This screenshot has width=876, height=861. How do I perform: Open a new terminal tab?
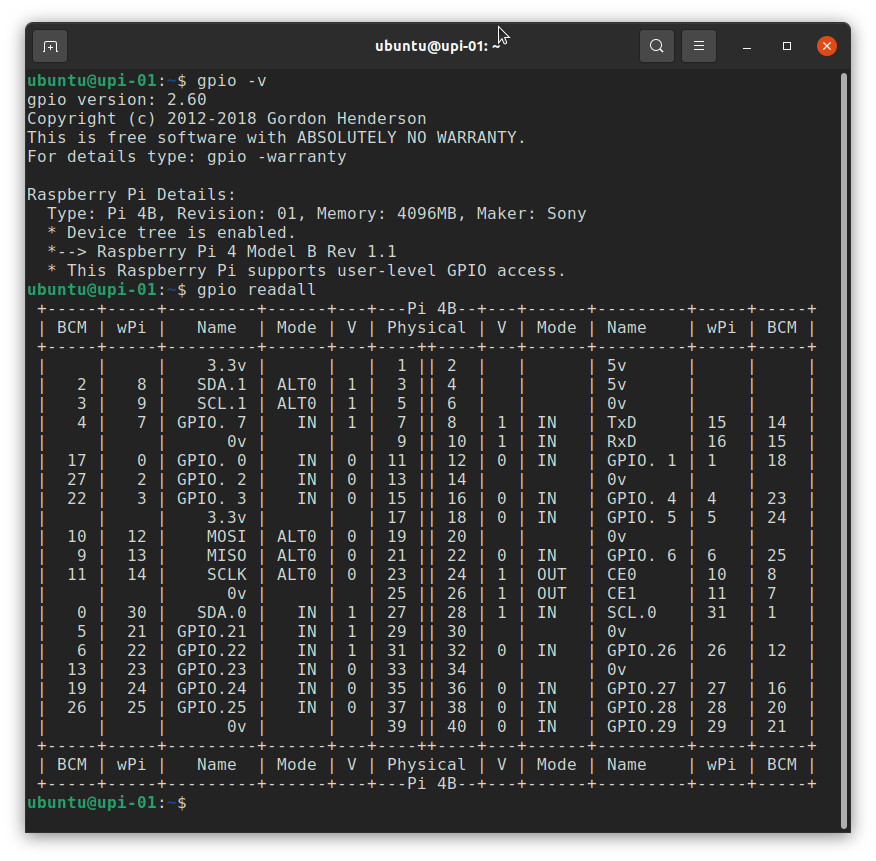tap(50, 46)
